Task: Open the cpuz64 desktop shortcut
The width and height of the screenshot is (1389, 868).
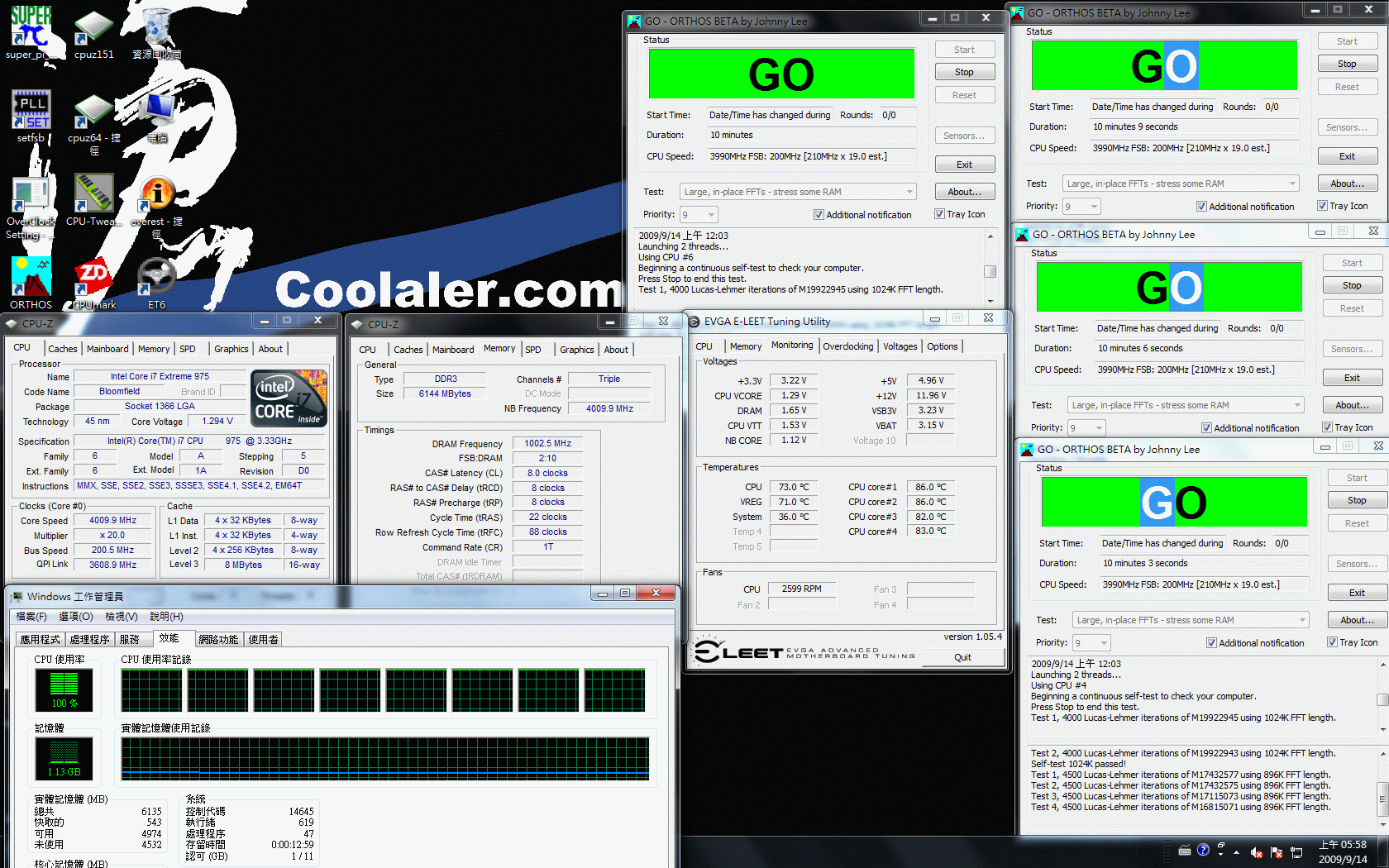Action: 93,122
